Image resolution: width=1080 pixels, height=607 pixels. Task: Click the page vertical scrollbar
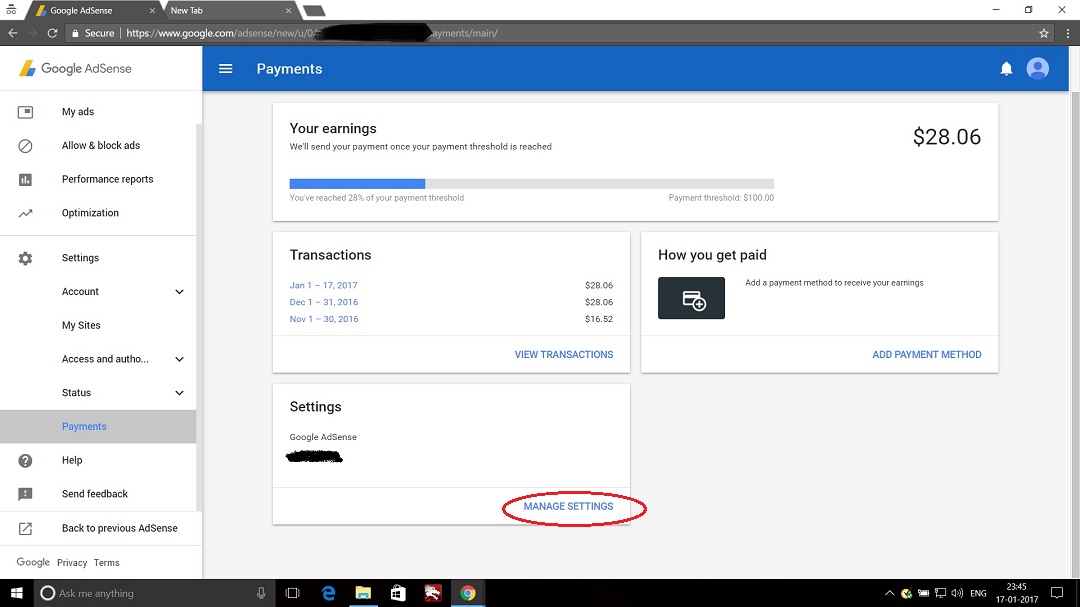(1074, 334)
